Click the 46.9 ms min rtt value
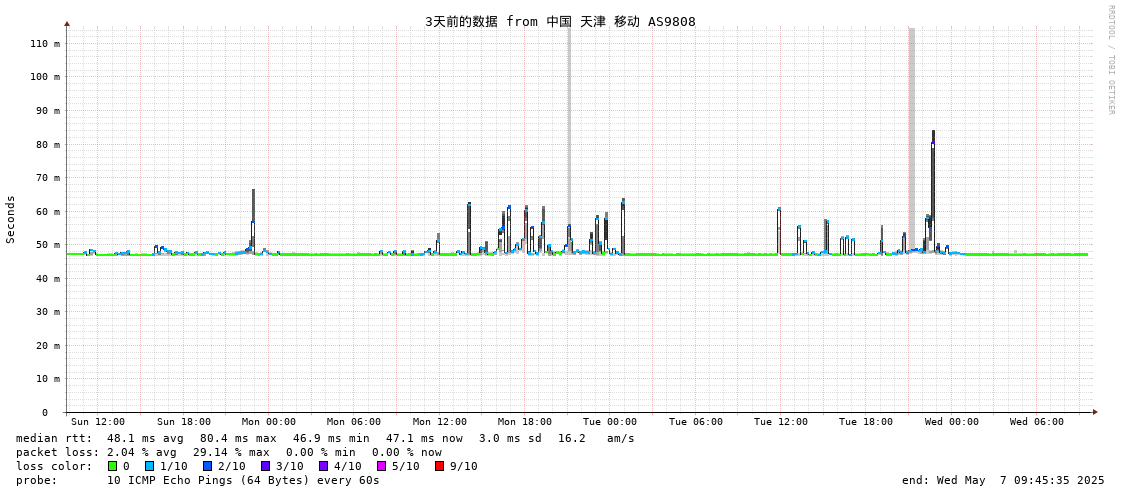 click(x=331, y=438)
